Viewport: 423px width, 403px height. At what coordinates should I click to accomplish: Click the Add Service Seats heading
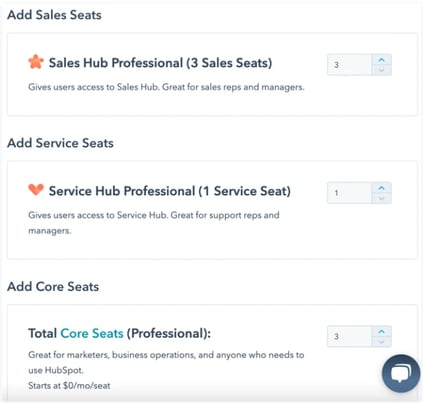pos(60,143)
